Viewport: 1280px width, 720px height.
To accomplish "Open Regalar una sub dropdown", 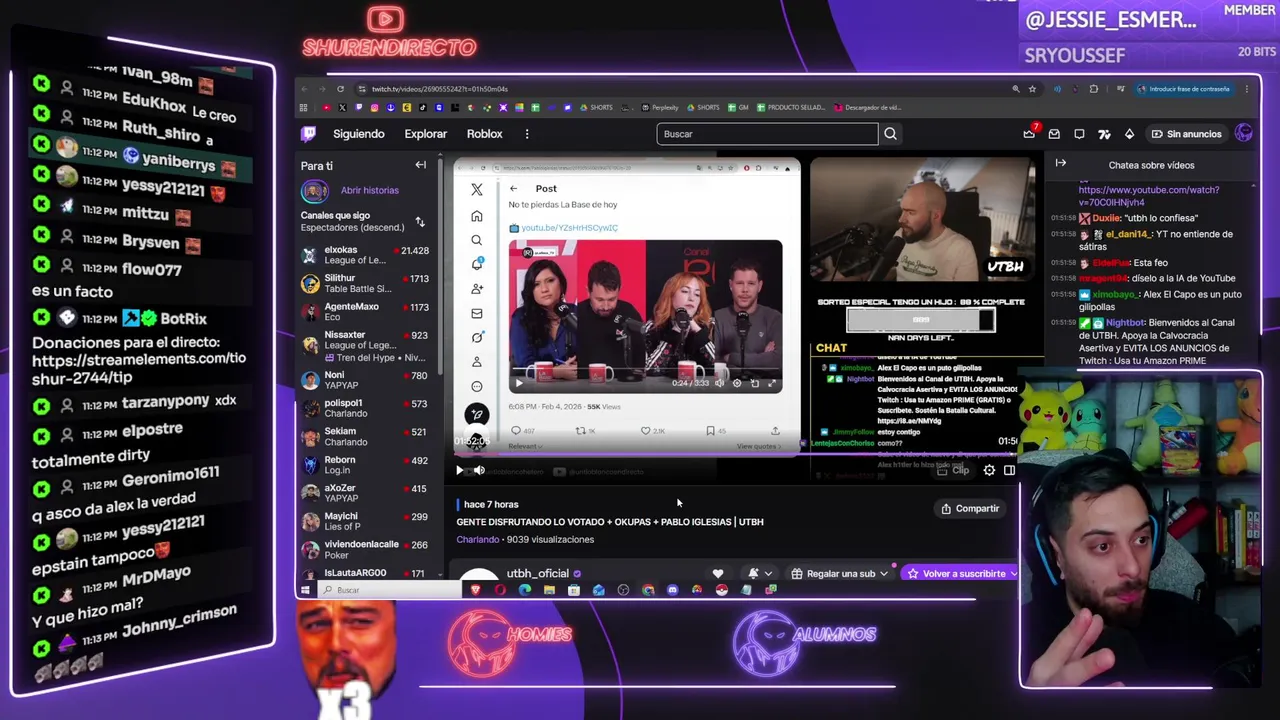I will pyautogui.click(x=840, y=574).
